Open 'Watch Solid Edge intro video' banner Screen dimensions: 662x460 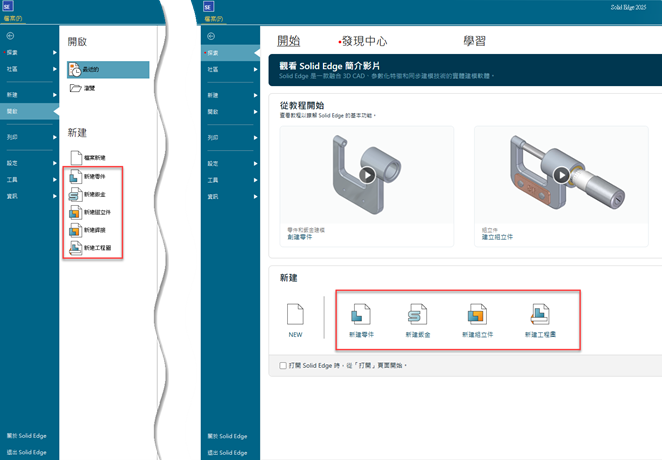tap(465, 70)
